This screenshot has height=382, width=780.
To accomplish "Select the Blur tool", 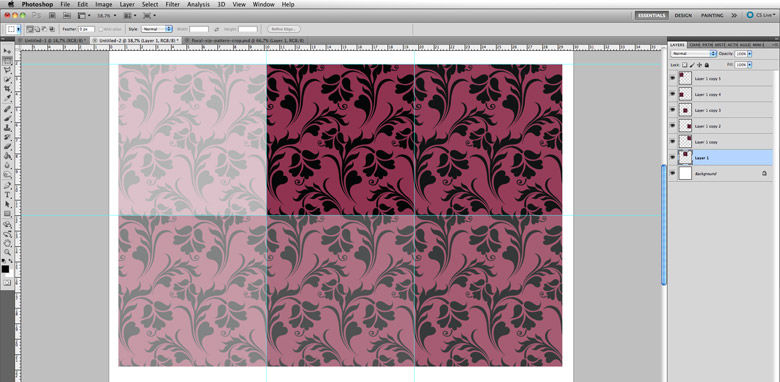I will tap(7, 166).
